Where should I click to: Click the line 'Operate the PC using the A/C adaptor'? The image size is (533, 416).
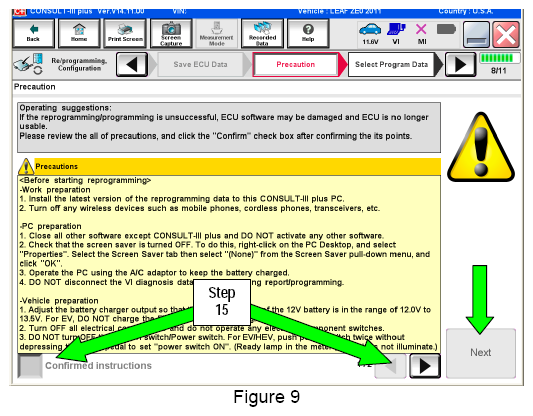[154, 273]
